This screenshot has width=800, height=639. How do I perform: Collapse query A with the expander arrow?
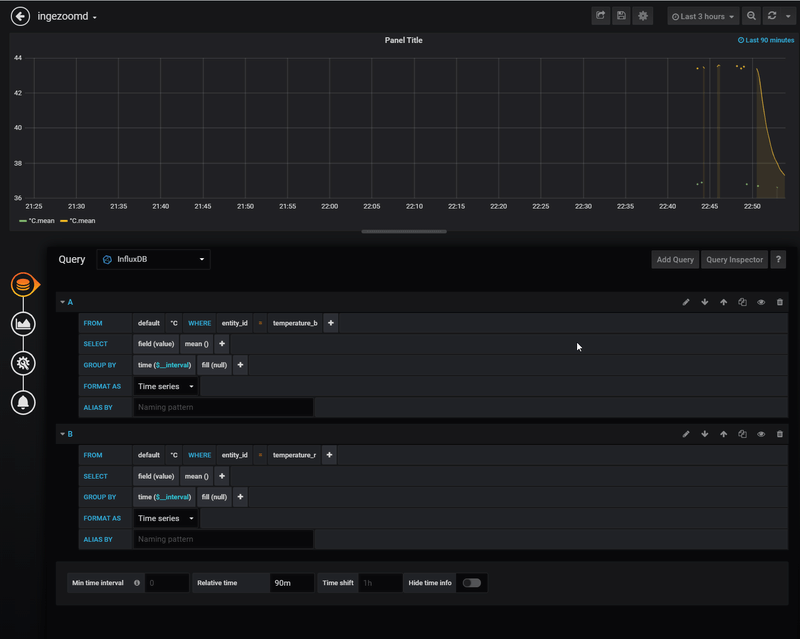62,301
